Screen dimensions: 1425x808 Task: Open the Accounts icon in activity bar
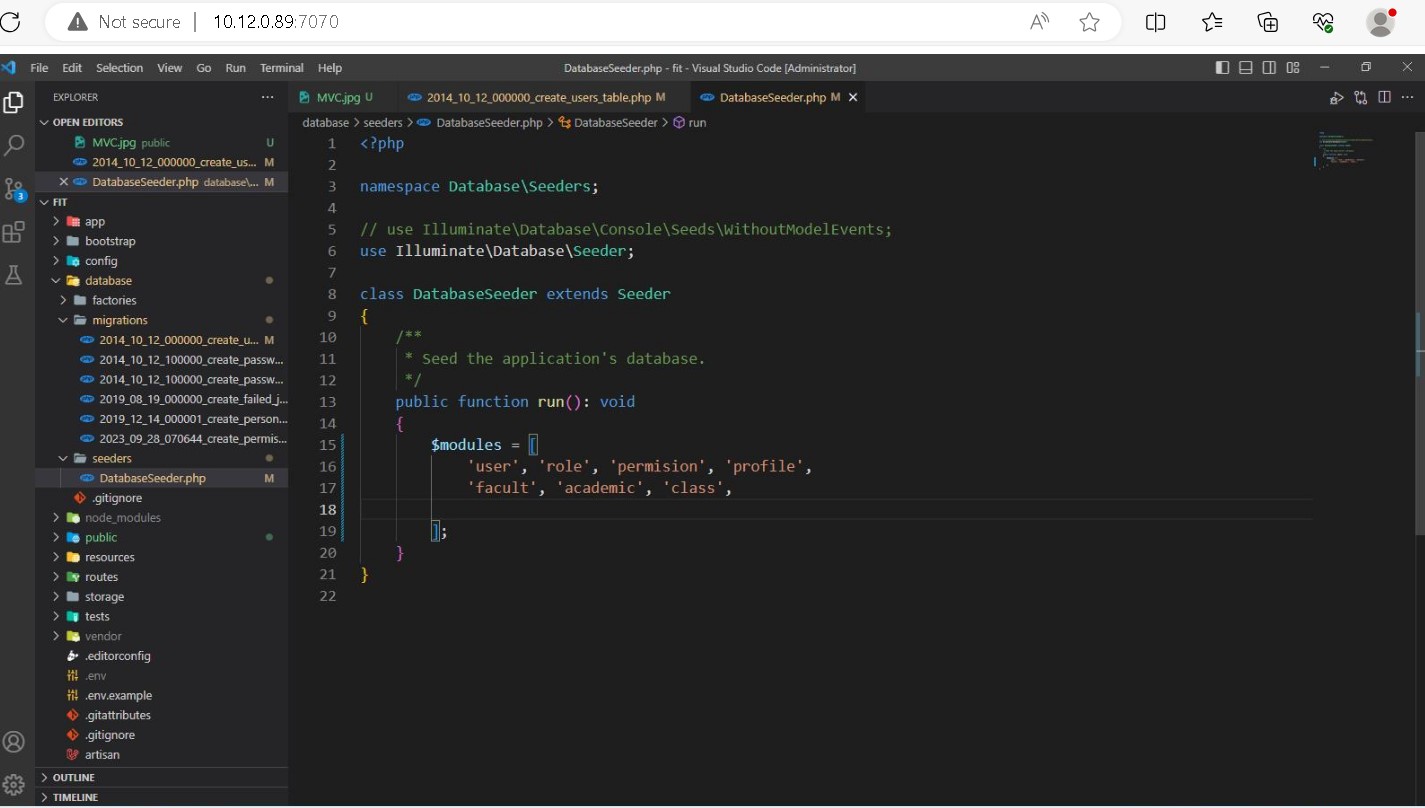click(14, 742)
